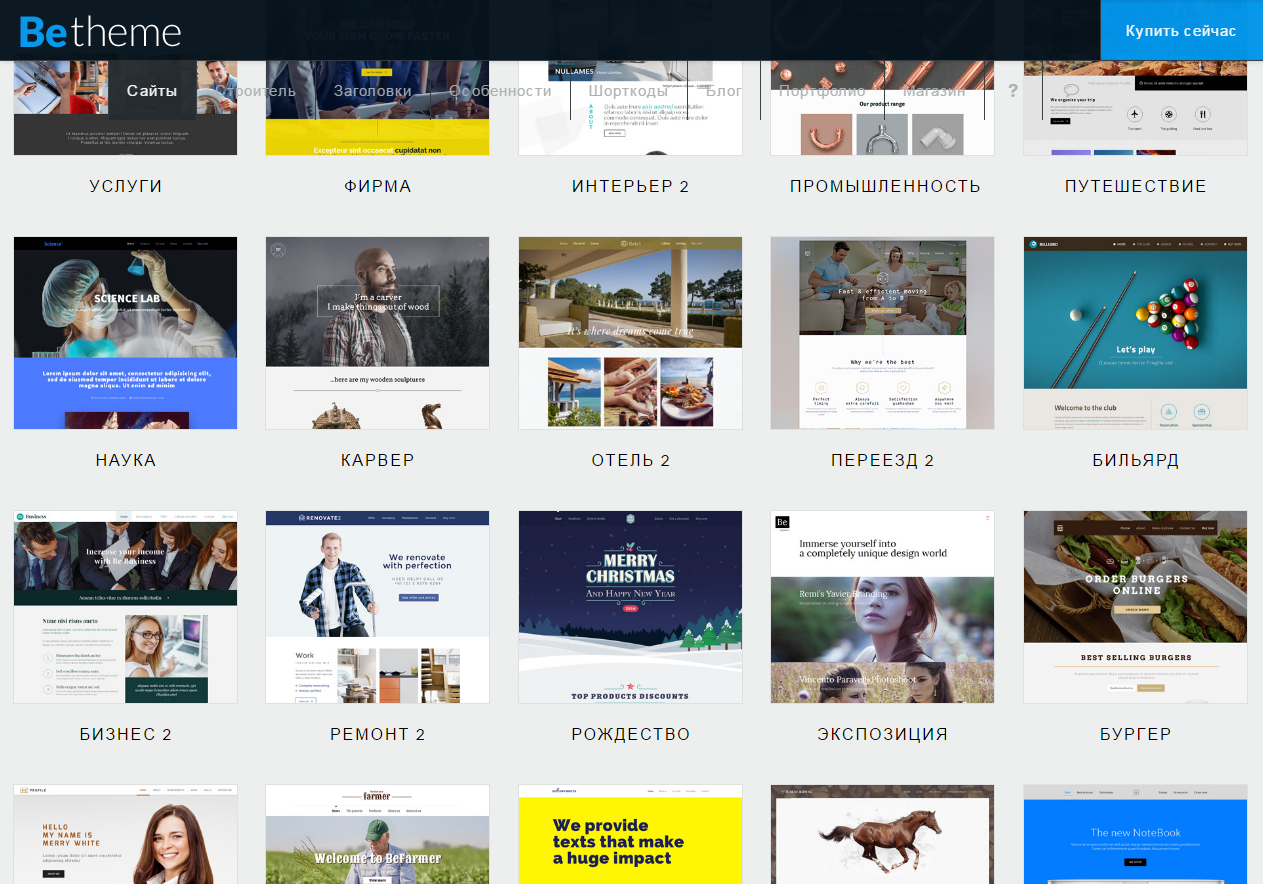
Task: View the moving service demo preview
Action: tap(883, 333)
